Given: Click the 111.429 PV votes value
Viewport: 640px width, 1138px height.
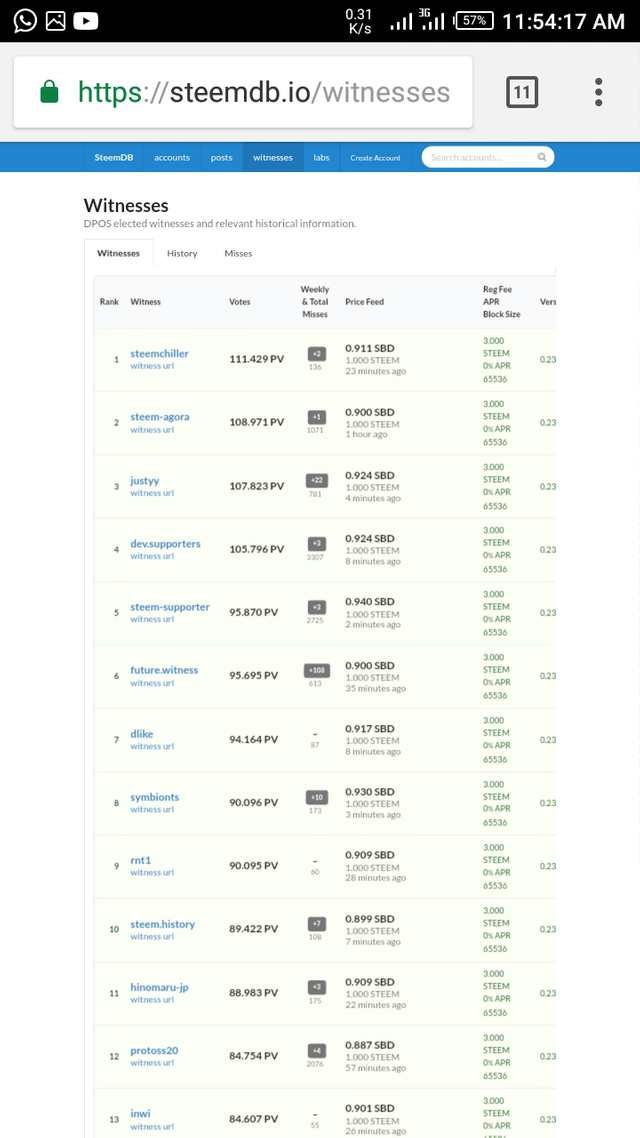Looking at the screenshot, I should 257,359.
